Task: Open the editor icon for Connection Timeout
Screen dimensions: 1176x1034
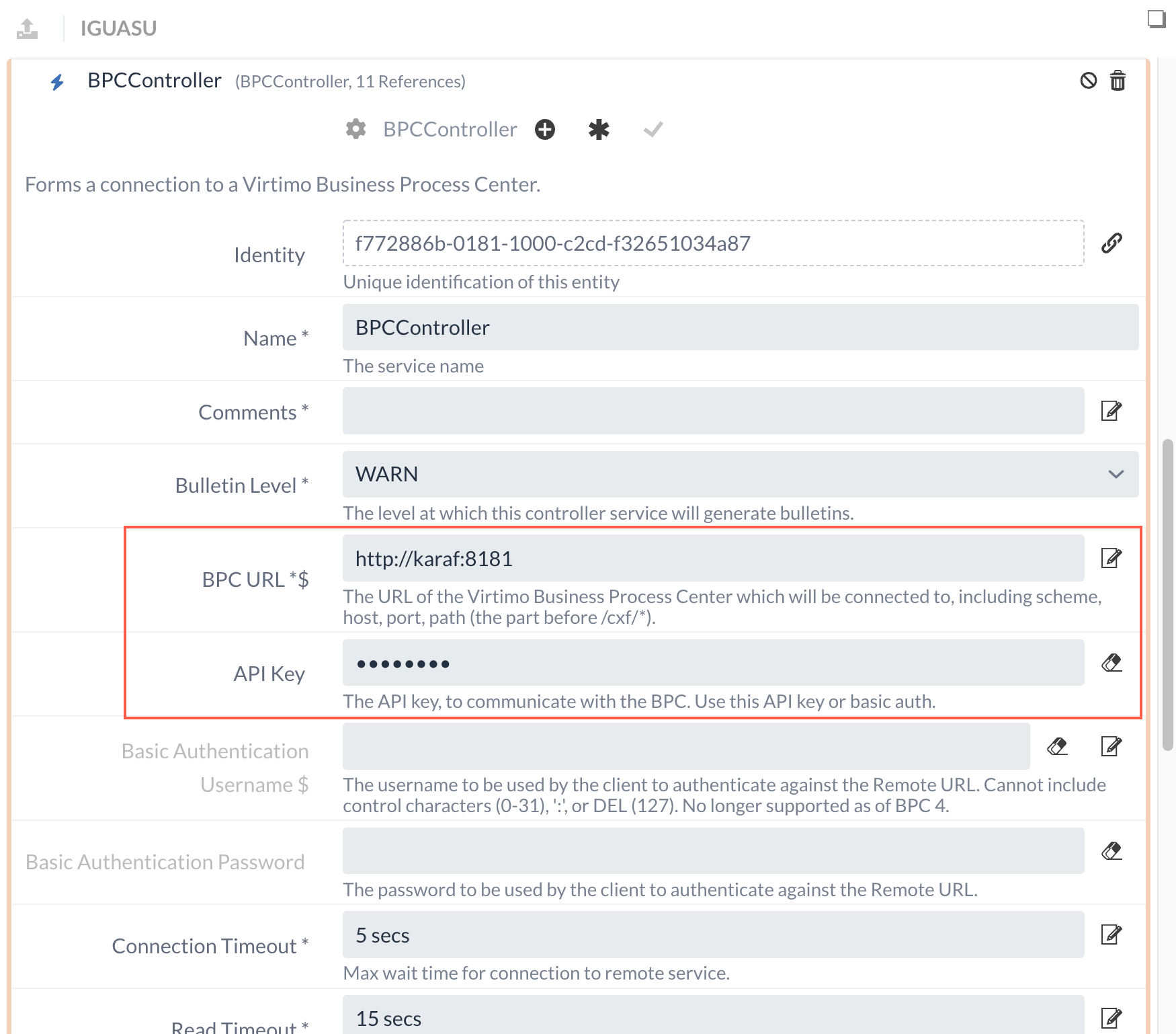Action: (1111, 934)
